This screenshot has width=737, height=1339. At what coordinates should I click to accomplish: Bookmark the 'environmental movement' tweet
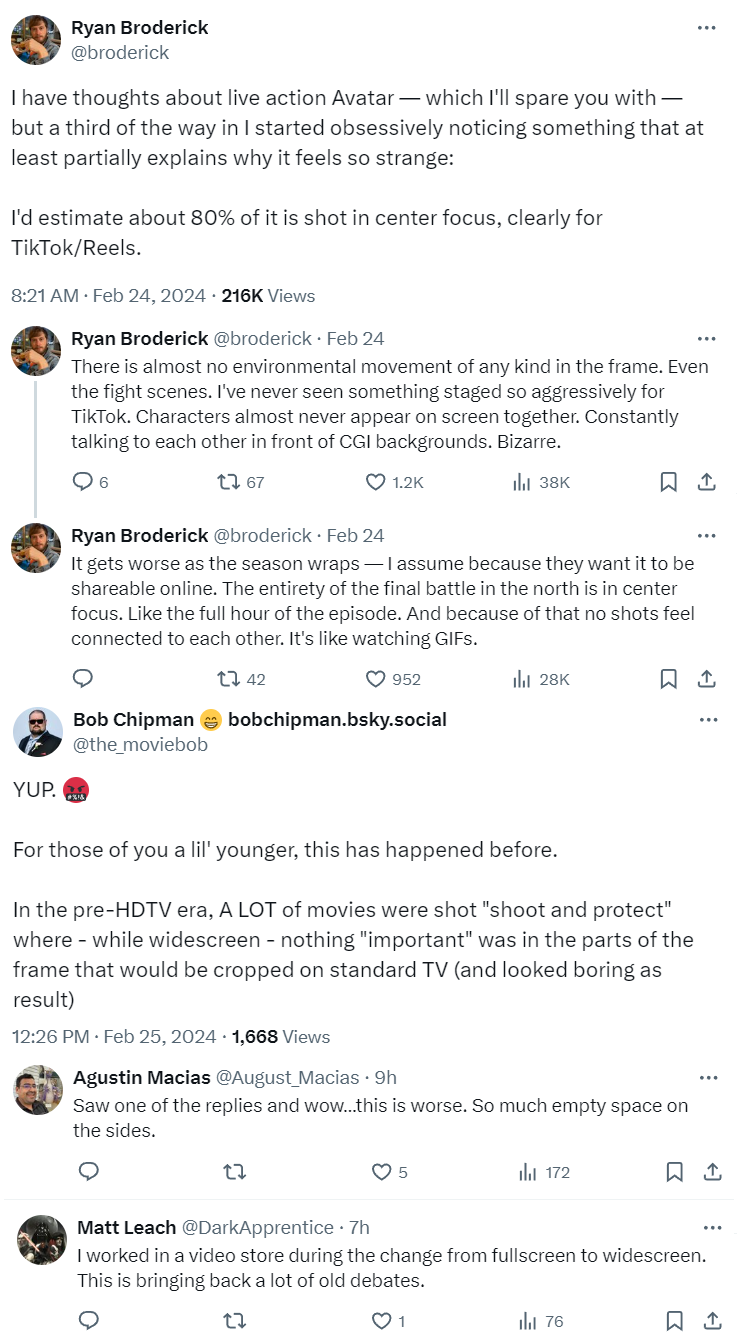pyautogui.click(x=669, y=482)
